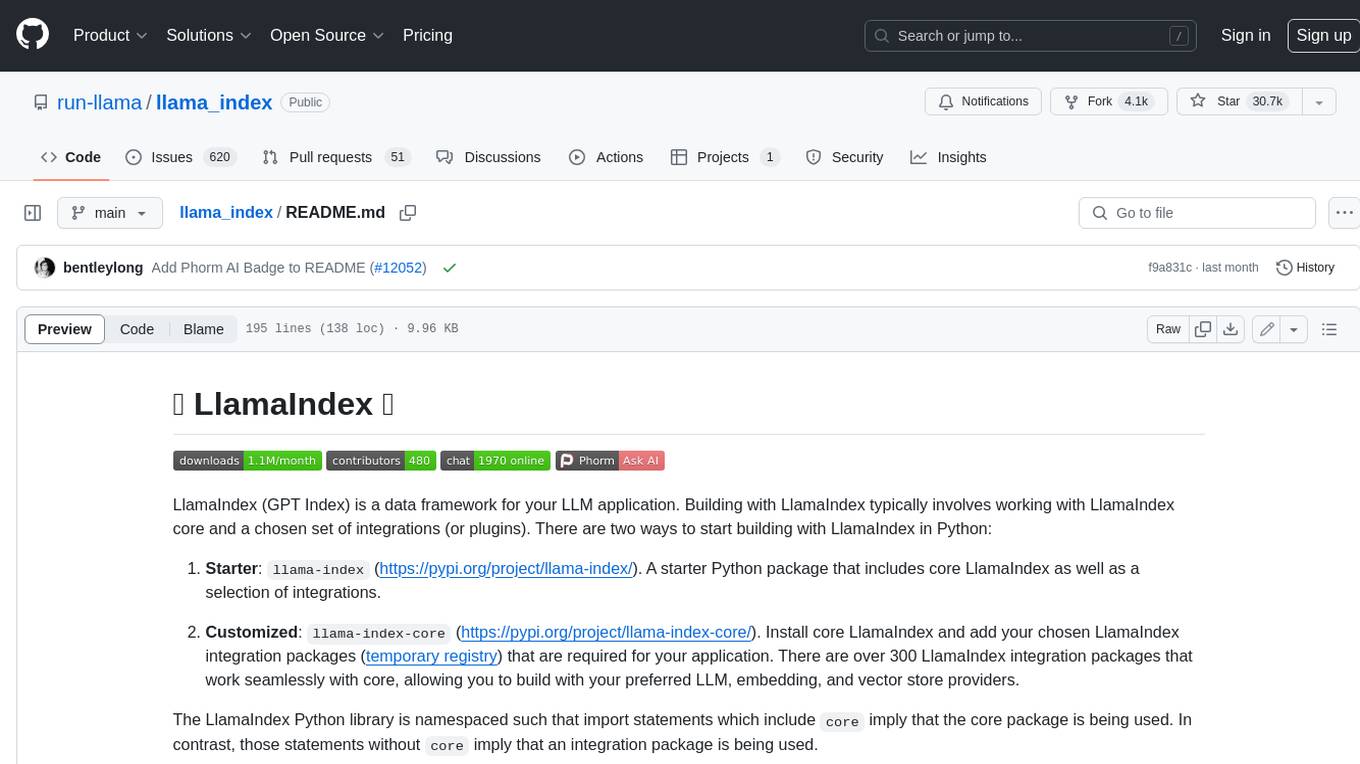Click the downloads 1.1M/month badge
Image resolution: width=1360 pixels, height=764 pixels.
(247, 461)
